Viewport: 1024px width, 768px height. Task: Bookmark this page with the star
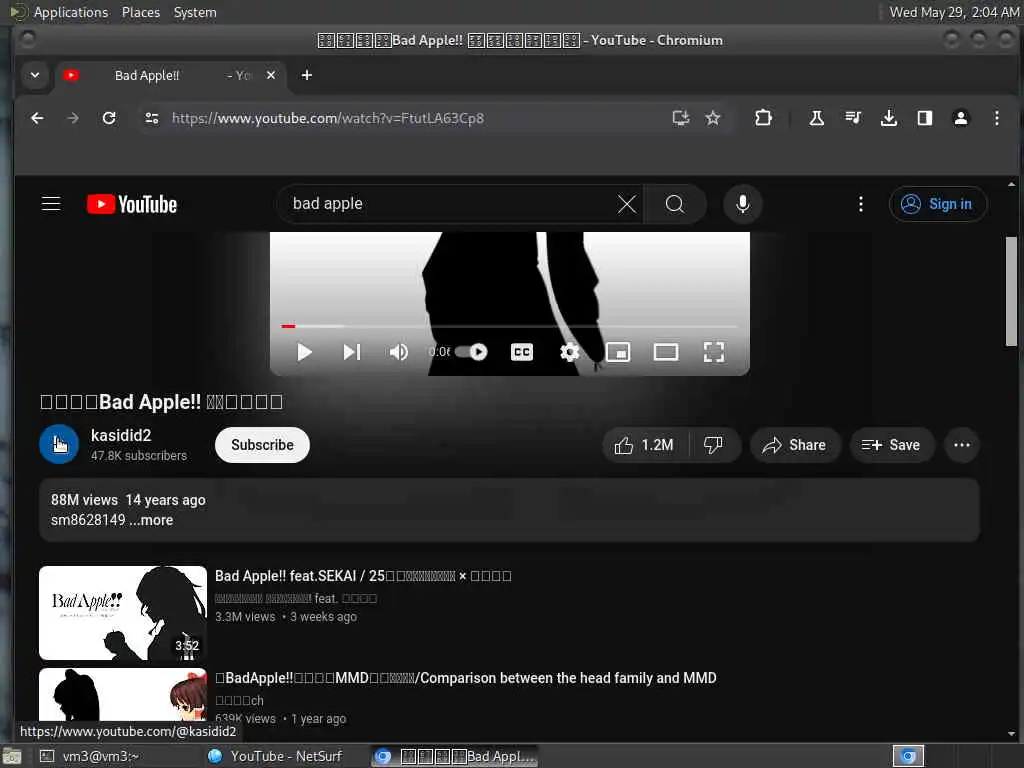point(712,118)
